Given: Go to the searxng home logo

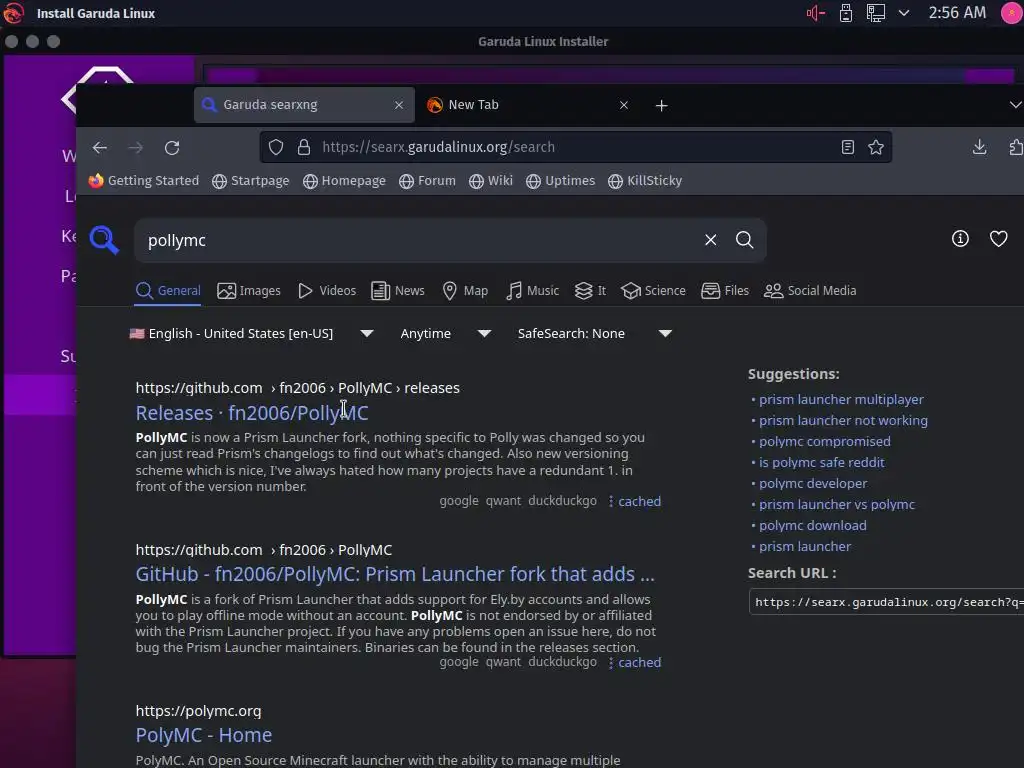Looking at the screenshot, I should [104, 240].
